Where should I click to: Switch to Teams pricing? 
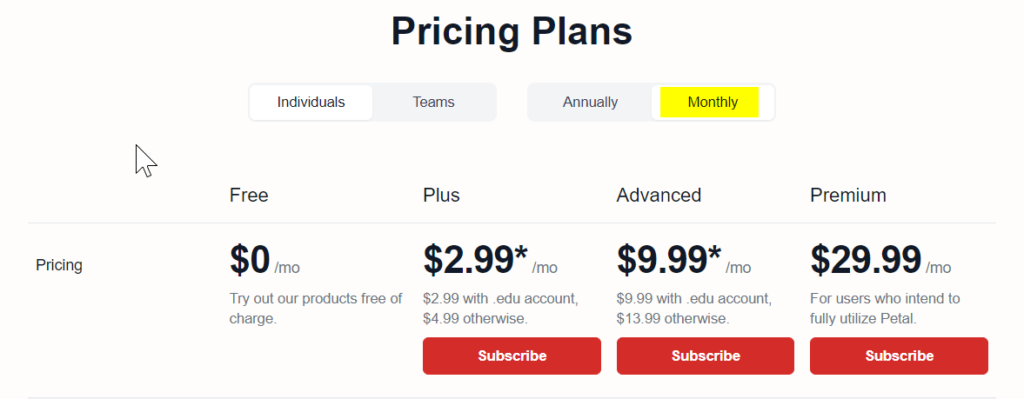click(x=434, y=103)
